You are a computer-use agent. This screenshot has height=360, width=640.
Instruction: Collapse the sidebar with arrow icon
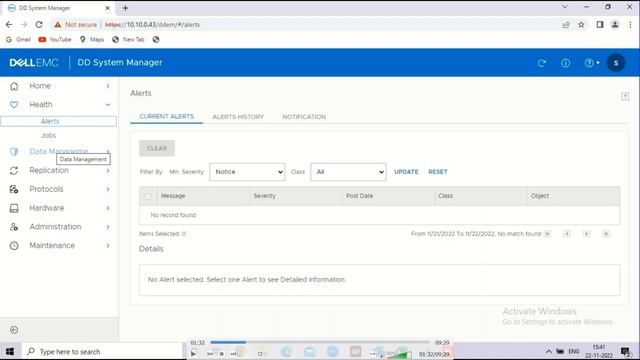click(x=14, y=330)
